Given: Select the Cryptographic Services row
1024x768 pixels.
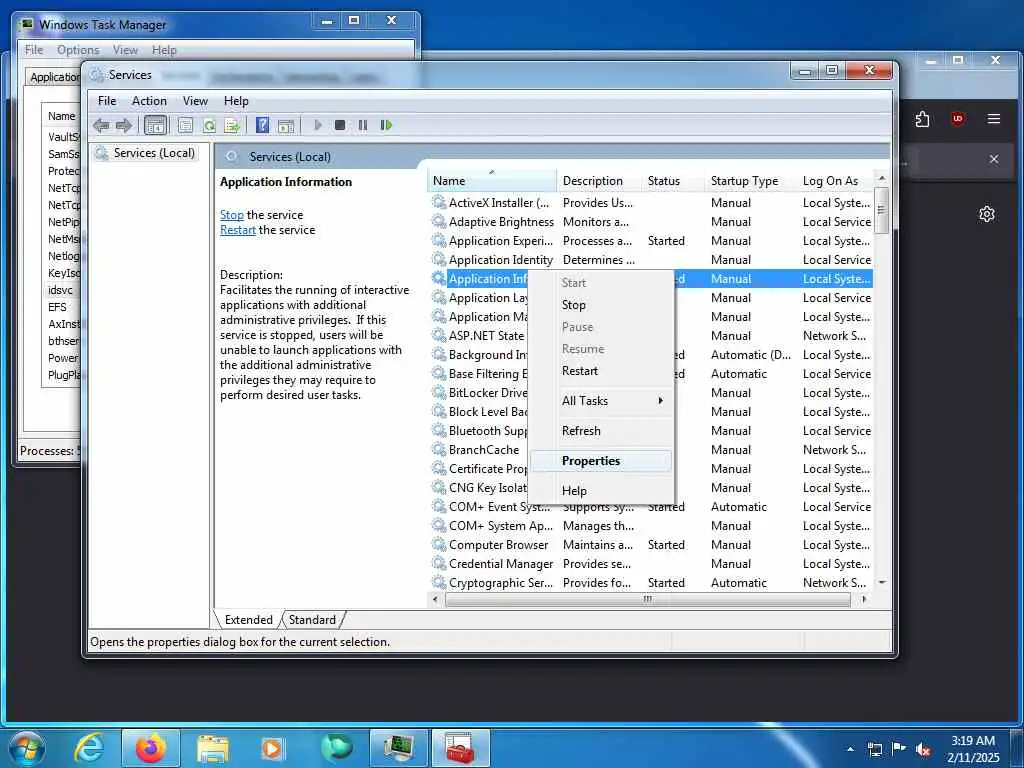Looking at the screenshot, I should 651,583.
